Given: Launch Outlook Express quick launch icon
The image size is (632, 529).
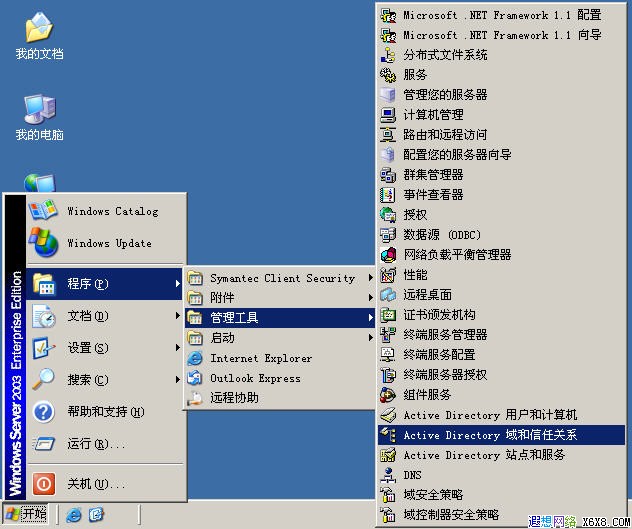Looking at the screenshot, I should tap(96, 514).
